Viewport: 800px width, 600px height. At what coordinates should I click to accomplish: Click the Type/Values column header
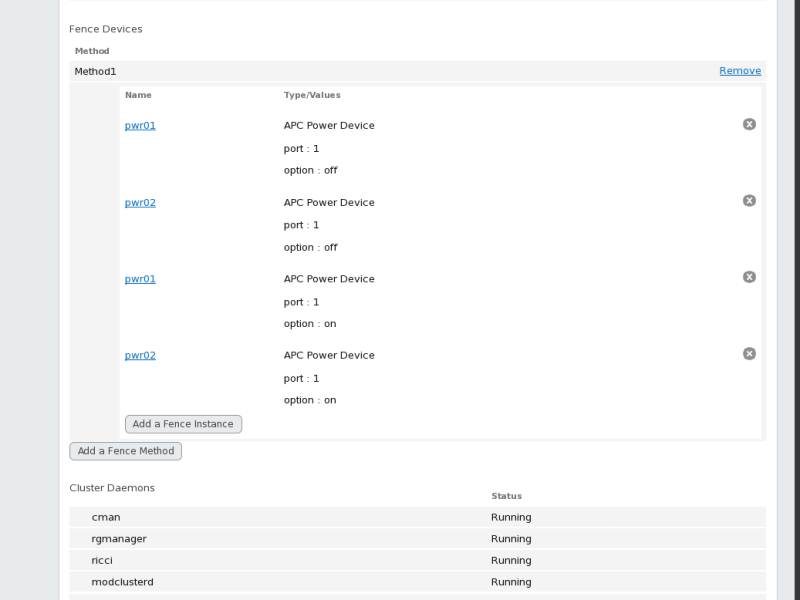(x=312, y=95)
